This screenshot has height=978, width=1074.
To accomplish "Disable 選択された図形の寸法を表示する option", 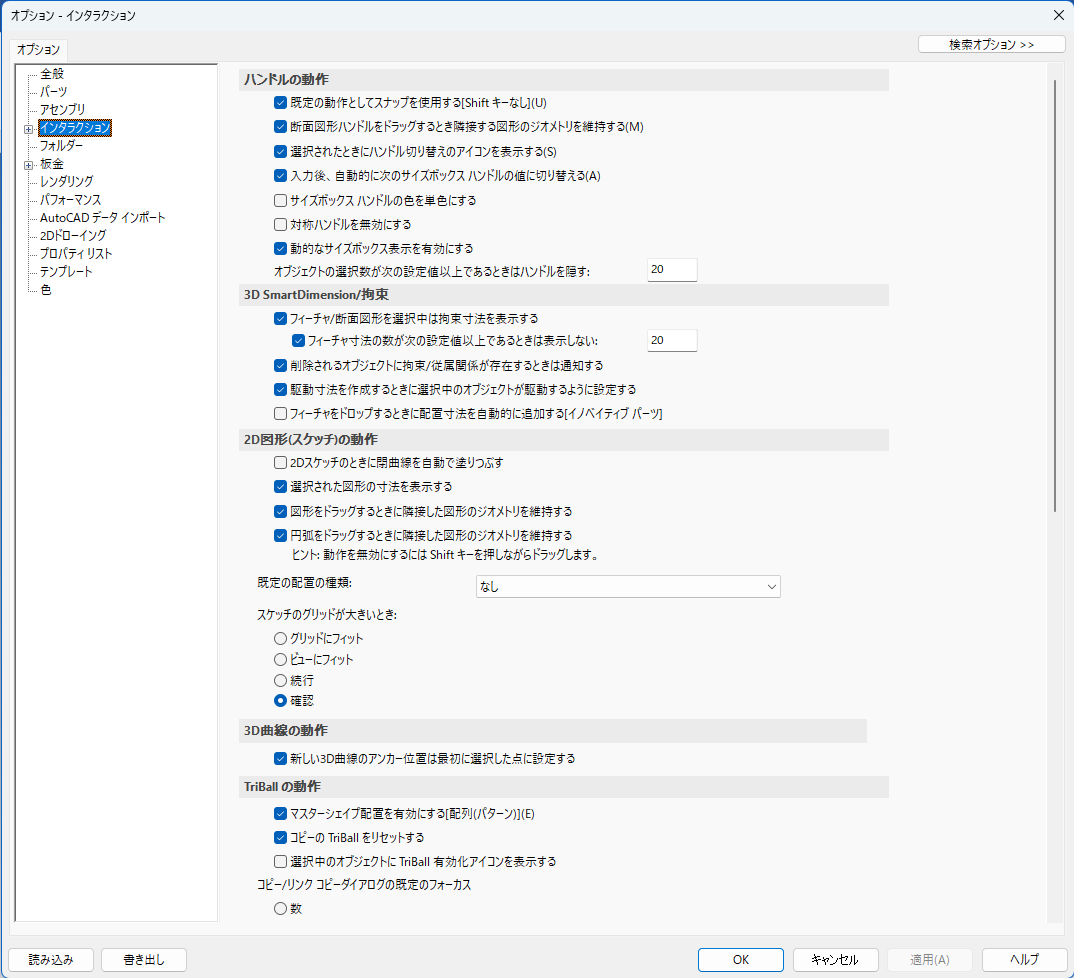I will [x=280, y=489].
